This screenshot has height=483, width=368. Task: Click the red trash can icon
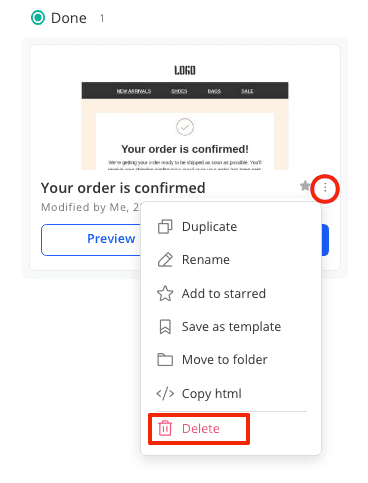coord(165,428)
